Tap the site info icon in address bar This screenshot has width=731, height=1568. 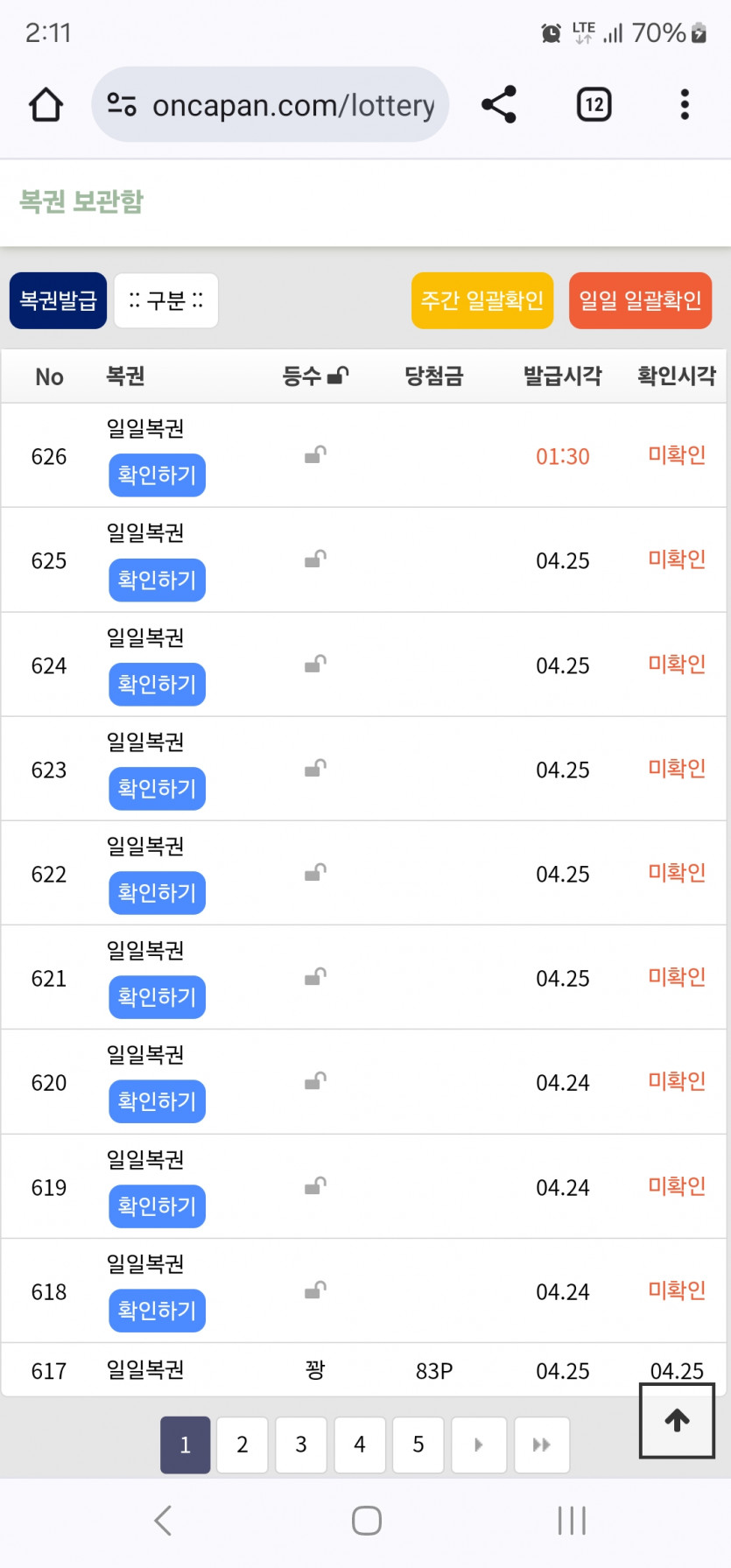pos(122,105)
